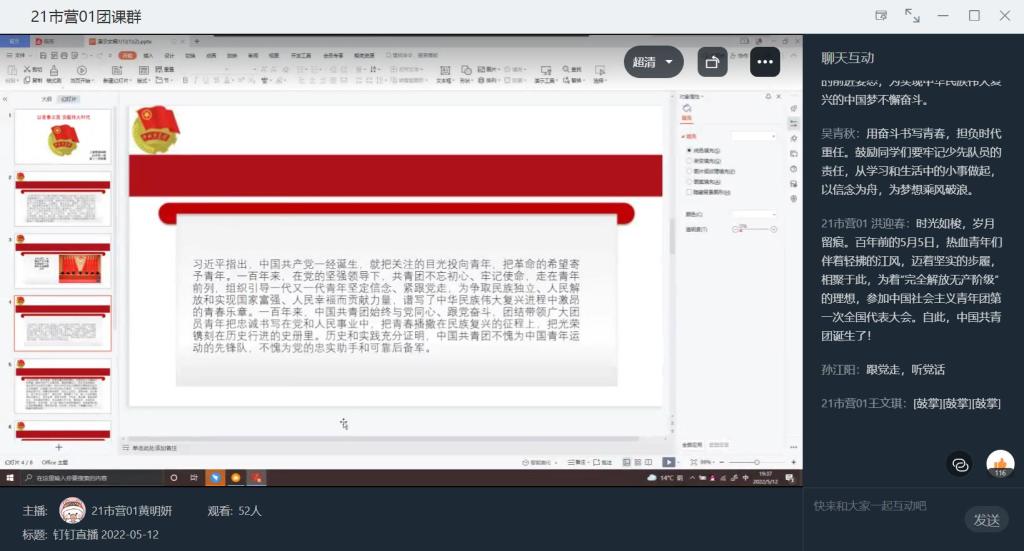Select the 渐变填充 gradient fill radio button

point(688,160)
